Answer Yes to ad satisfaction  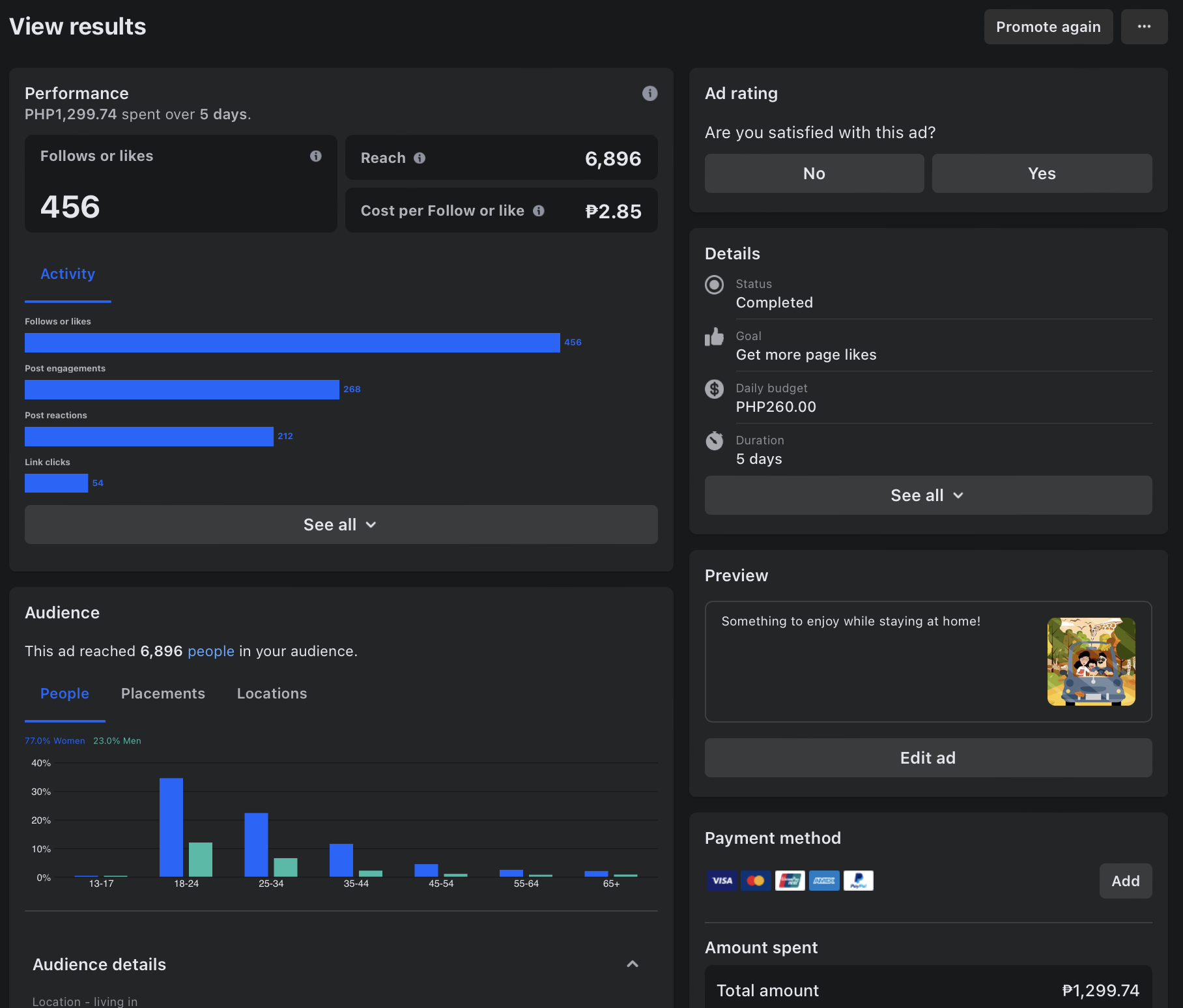tap(1042, 173)
